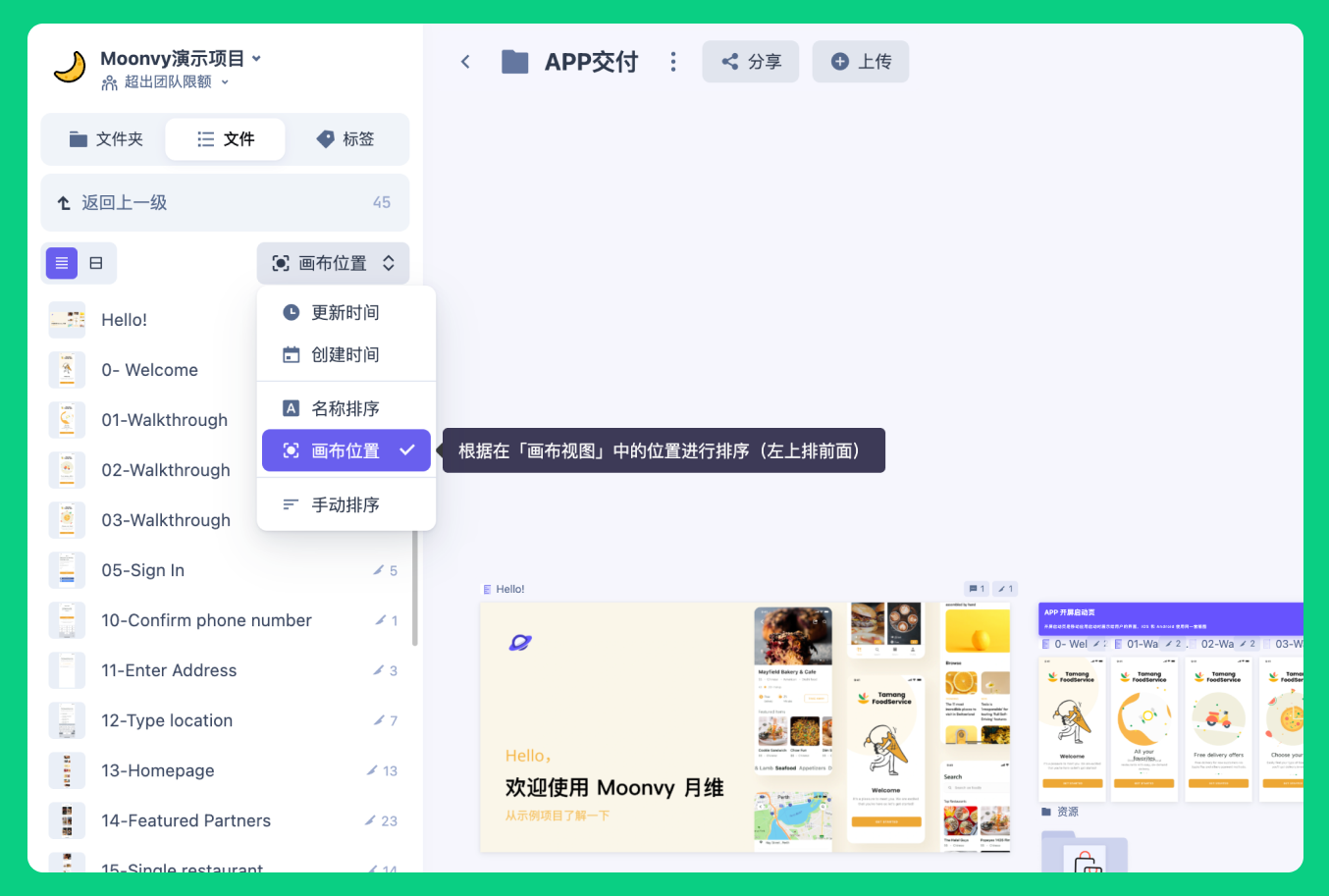Expand the Moonvy演示项目 project dropdown
Screen dimensions: 1329x896
point(256,59)
